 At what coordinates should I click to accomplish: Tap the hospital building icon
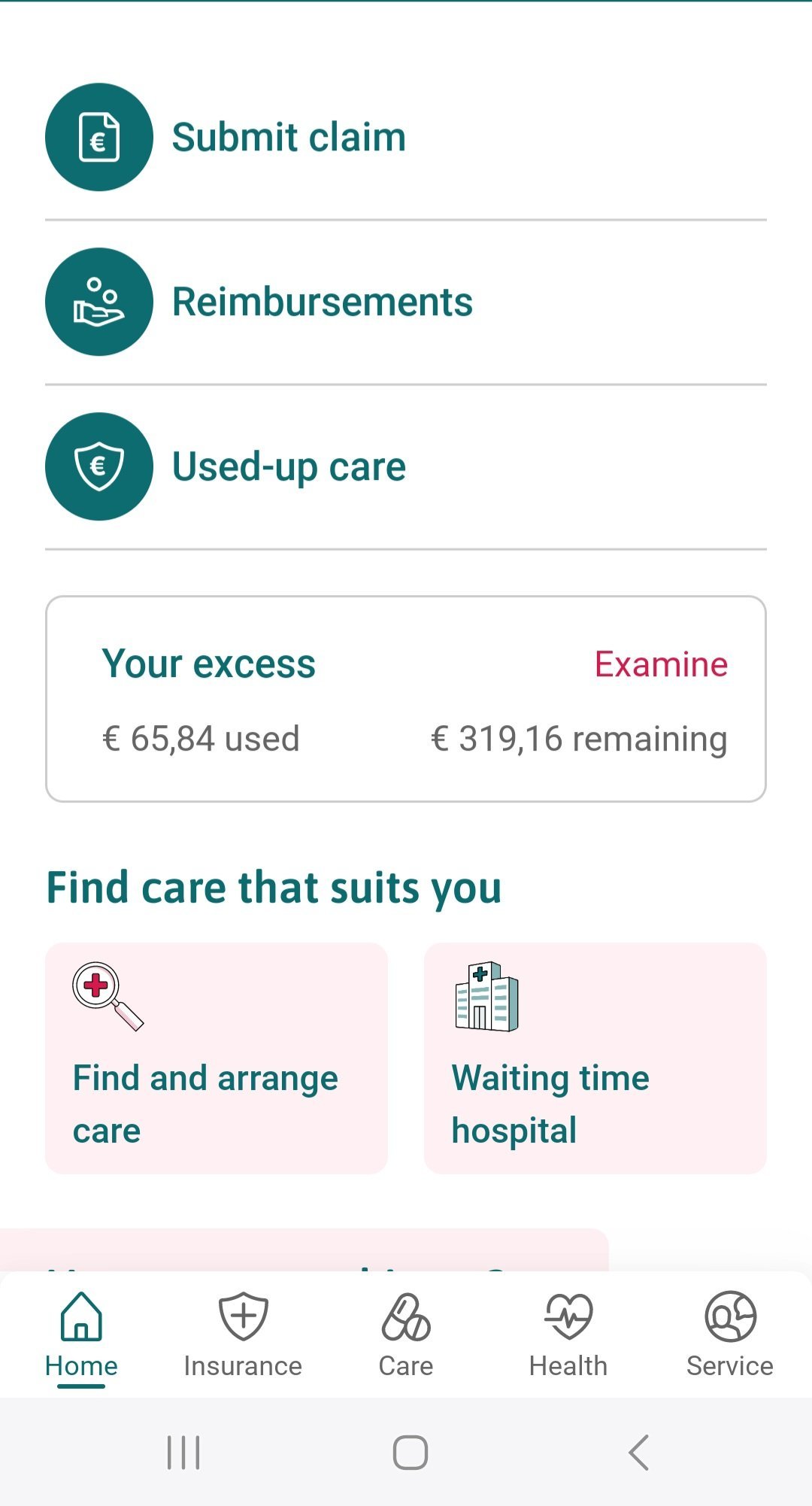click(487, 996)
